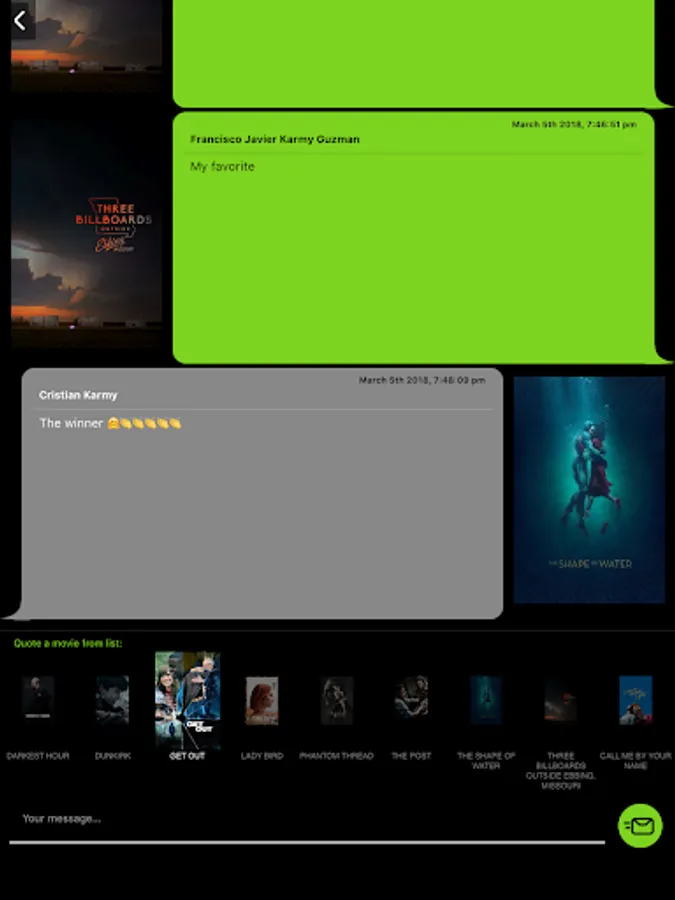Choose The Shape of Water thumbnail in list
Screen dimensions: 675x900
click(486, 700)
